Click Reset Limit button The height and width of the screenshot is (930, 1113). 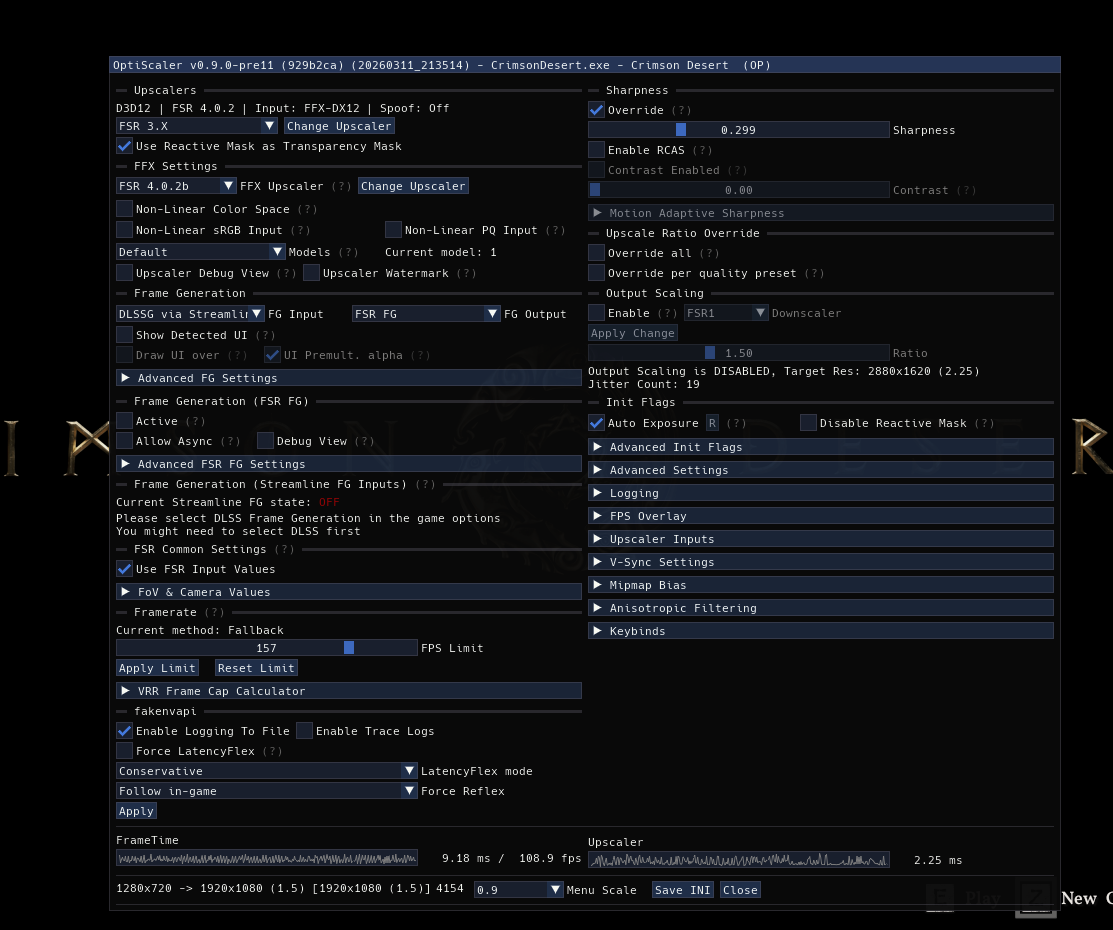[256, 667]
